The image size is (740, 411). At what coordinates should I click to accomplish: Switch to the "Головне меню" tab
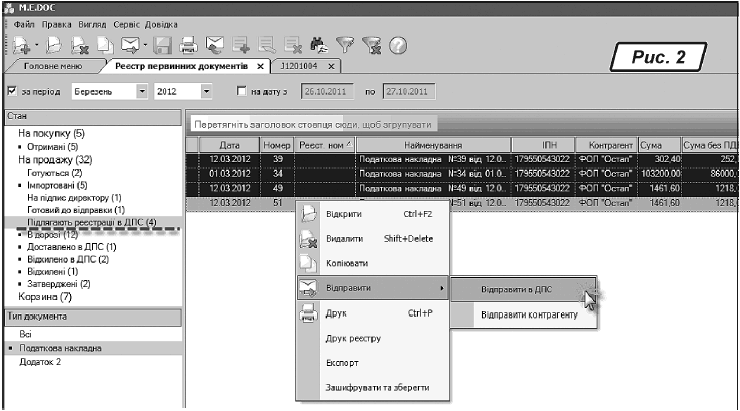[x=54, y=67]
